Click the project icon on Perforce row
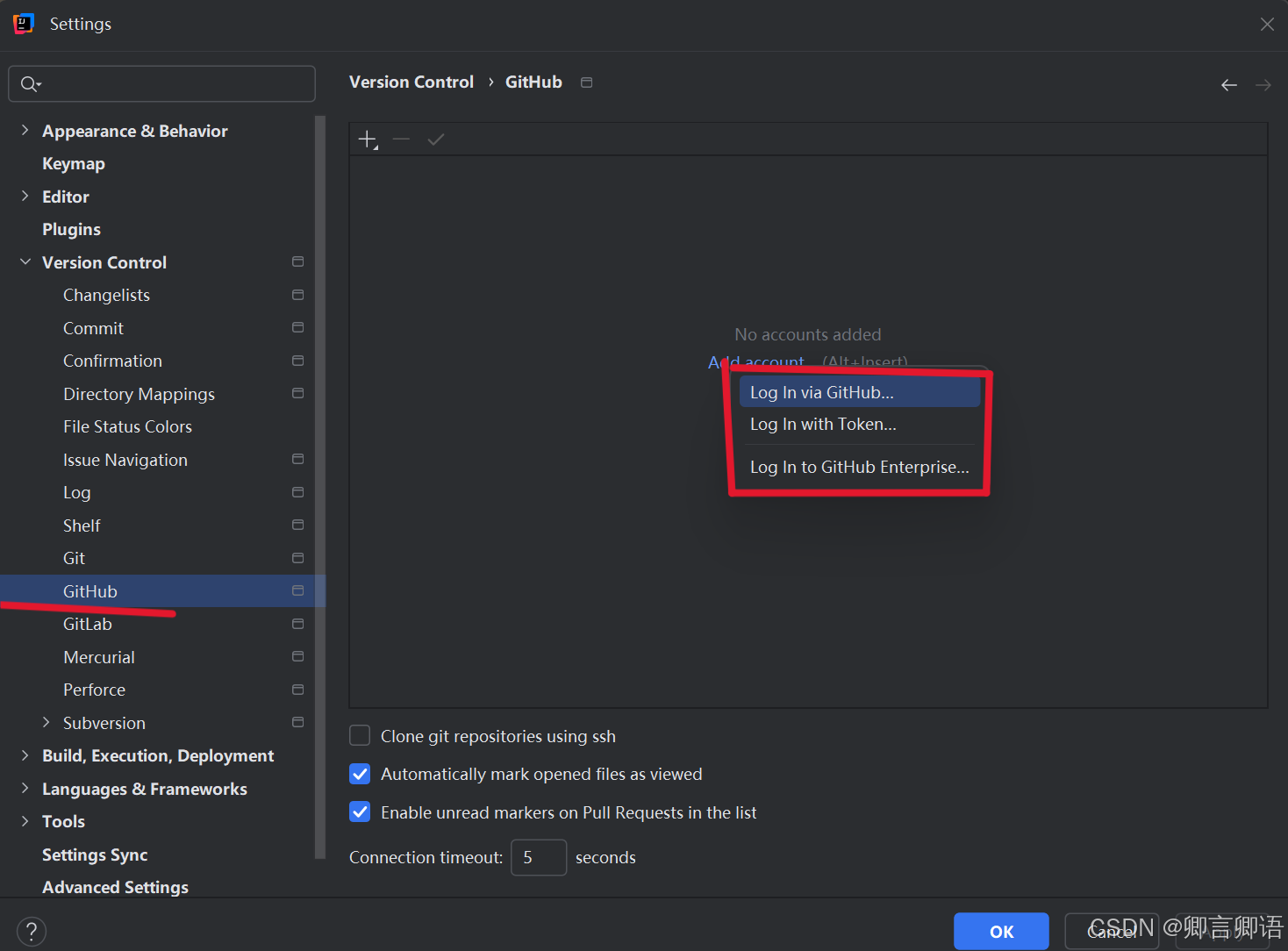1288x951 pixels. click(x=298, y=690)
